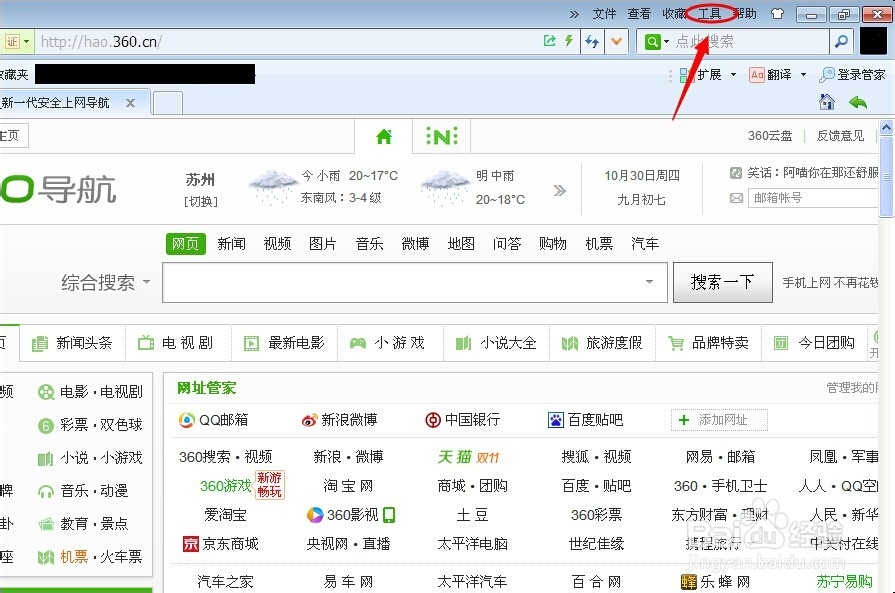Open the 品牌特卖 category tab
The height and width of the screenshot is (593, 895).
click(708, 343)
